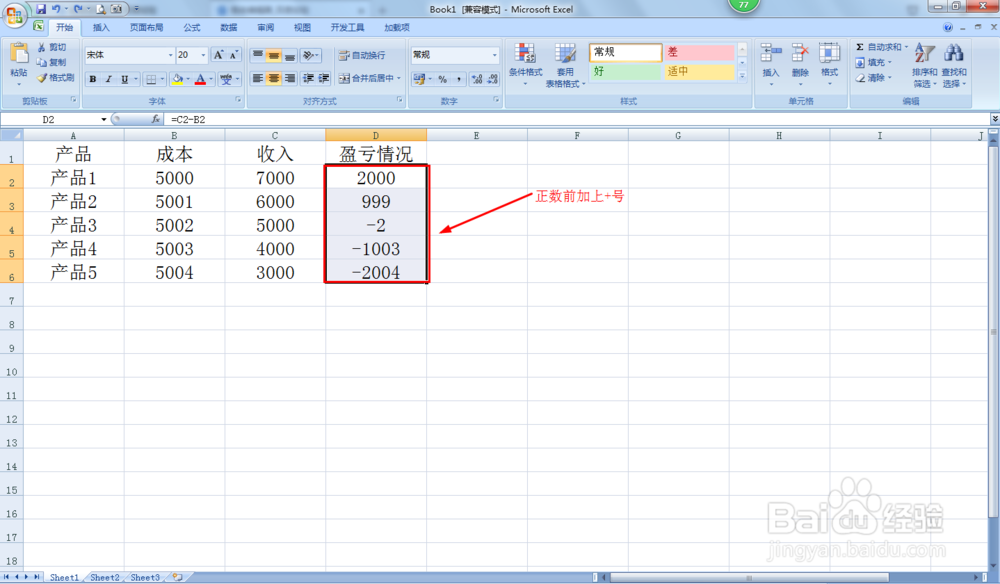1000x584 pixels.
Task: Open Conditional Formatting (条件格式)
Action: [x=526, y=65]
